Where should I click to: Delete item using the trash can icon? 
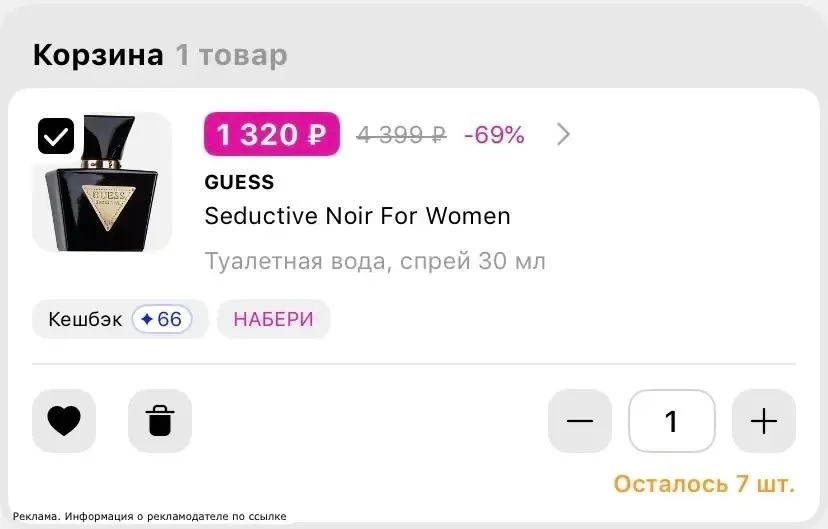tap(160, 421)
